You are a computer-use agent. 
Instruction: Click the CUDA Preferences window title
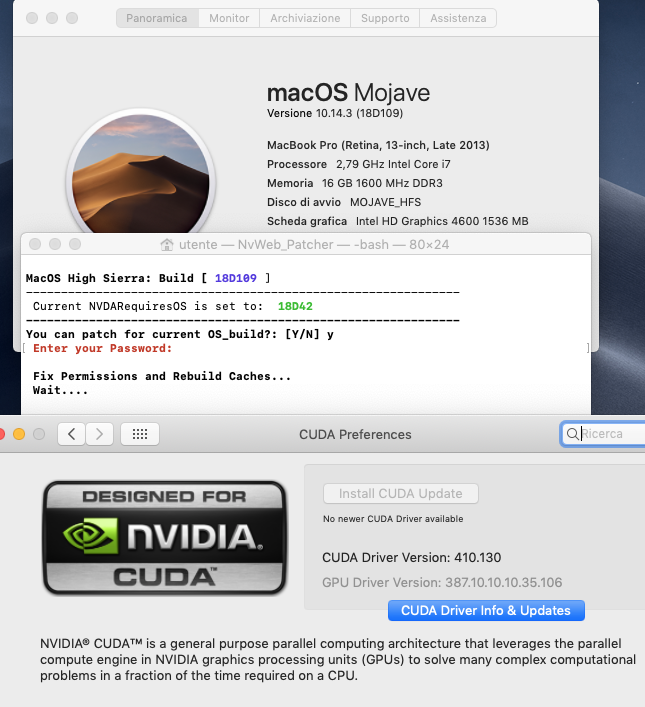355,434
